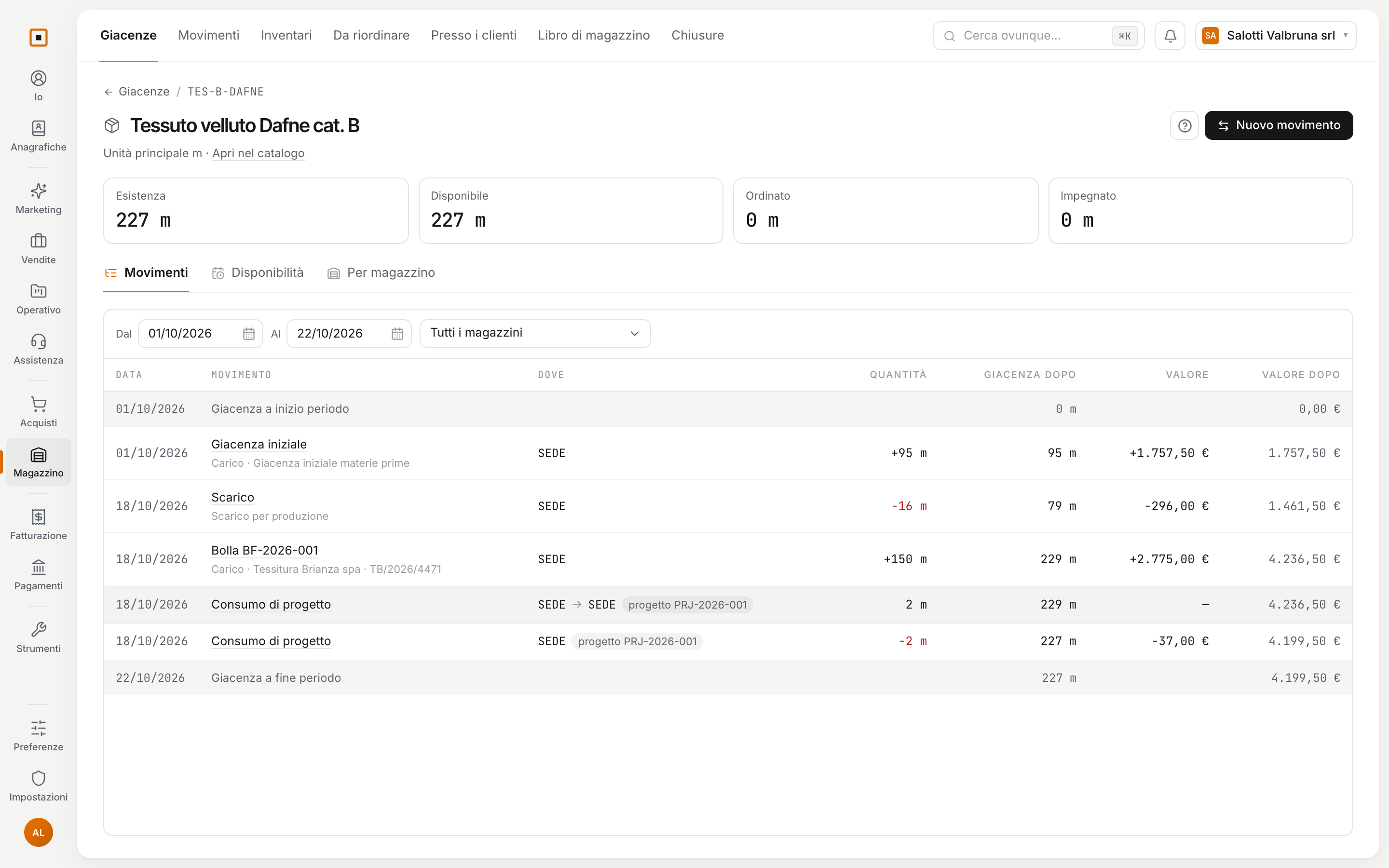The height and width of the screenshot is (868, 1389).
Task: Open Impostazioni settings
Action: click(x=39, y=786)
